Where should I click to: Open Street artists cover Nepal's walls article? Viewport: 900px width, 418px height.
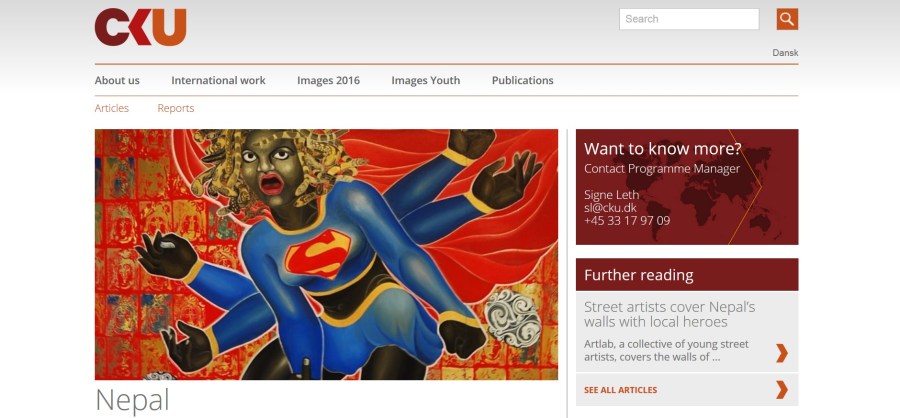(x=669, y=314)
